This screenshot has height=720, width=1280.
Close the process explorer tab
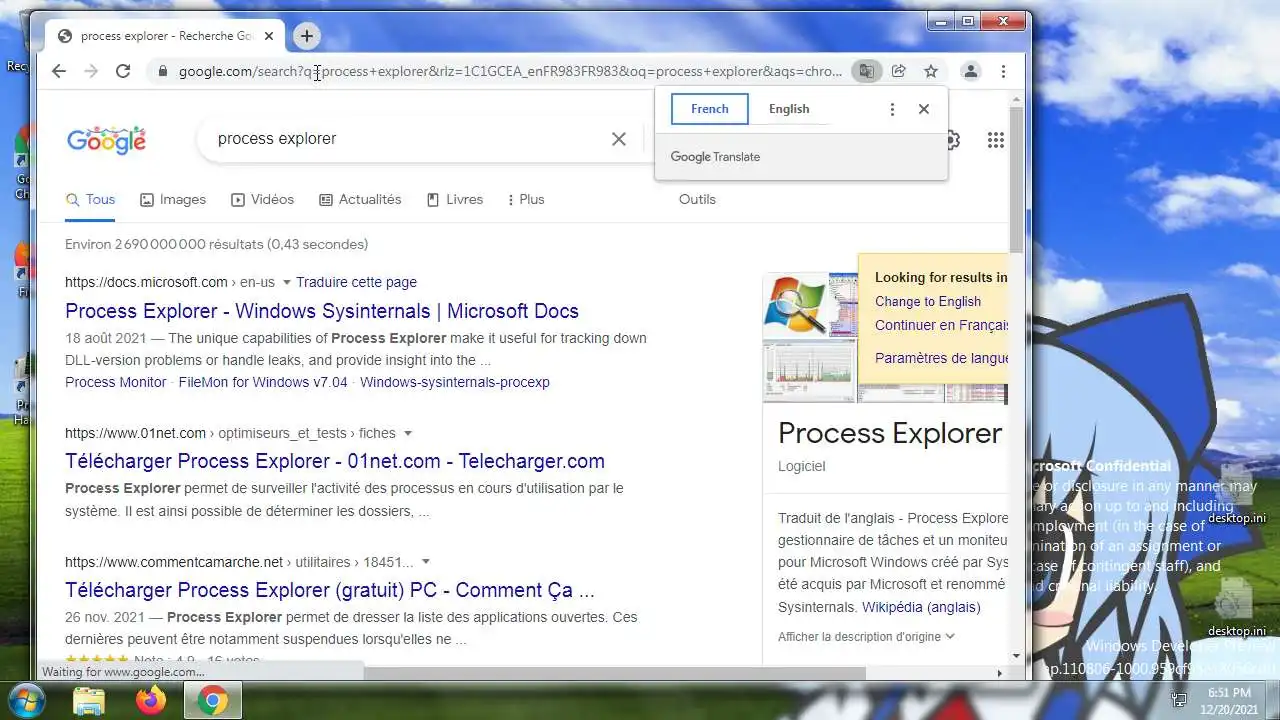268,36
